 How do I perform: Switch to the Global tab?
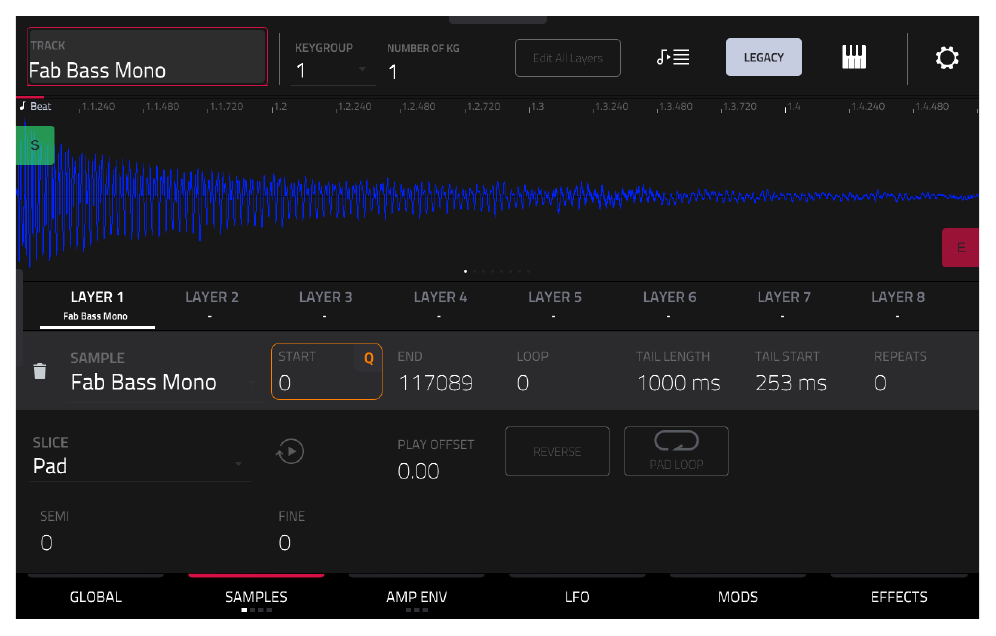click(95, 597)
